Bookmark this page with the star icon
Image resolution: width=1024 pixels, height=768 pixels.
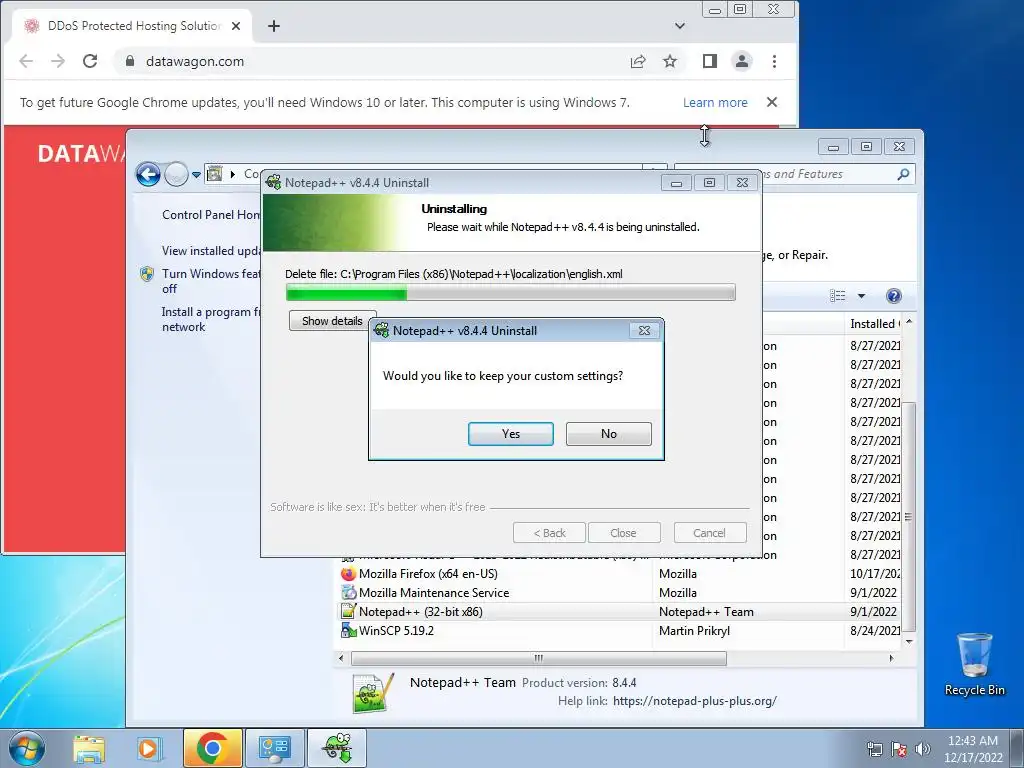pyautogui.click(x=670, y=61)
